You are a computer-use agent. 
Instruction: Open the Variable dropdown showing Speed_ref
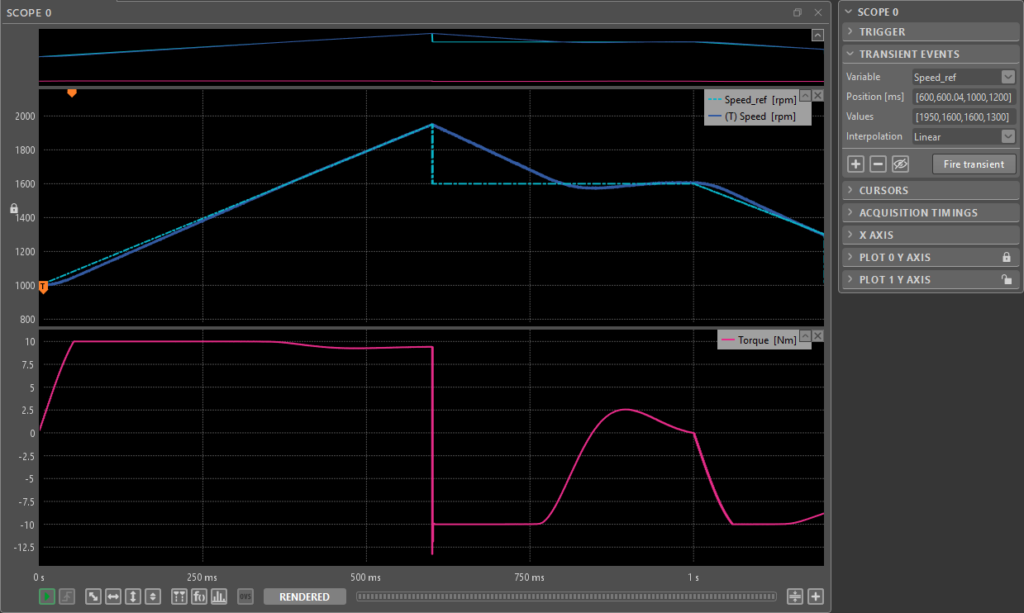964,77
